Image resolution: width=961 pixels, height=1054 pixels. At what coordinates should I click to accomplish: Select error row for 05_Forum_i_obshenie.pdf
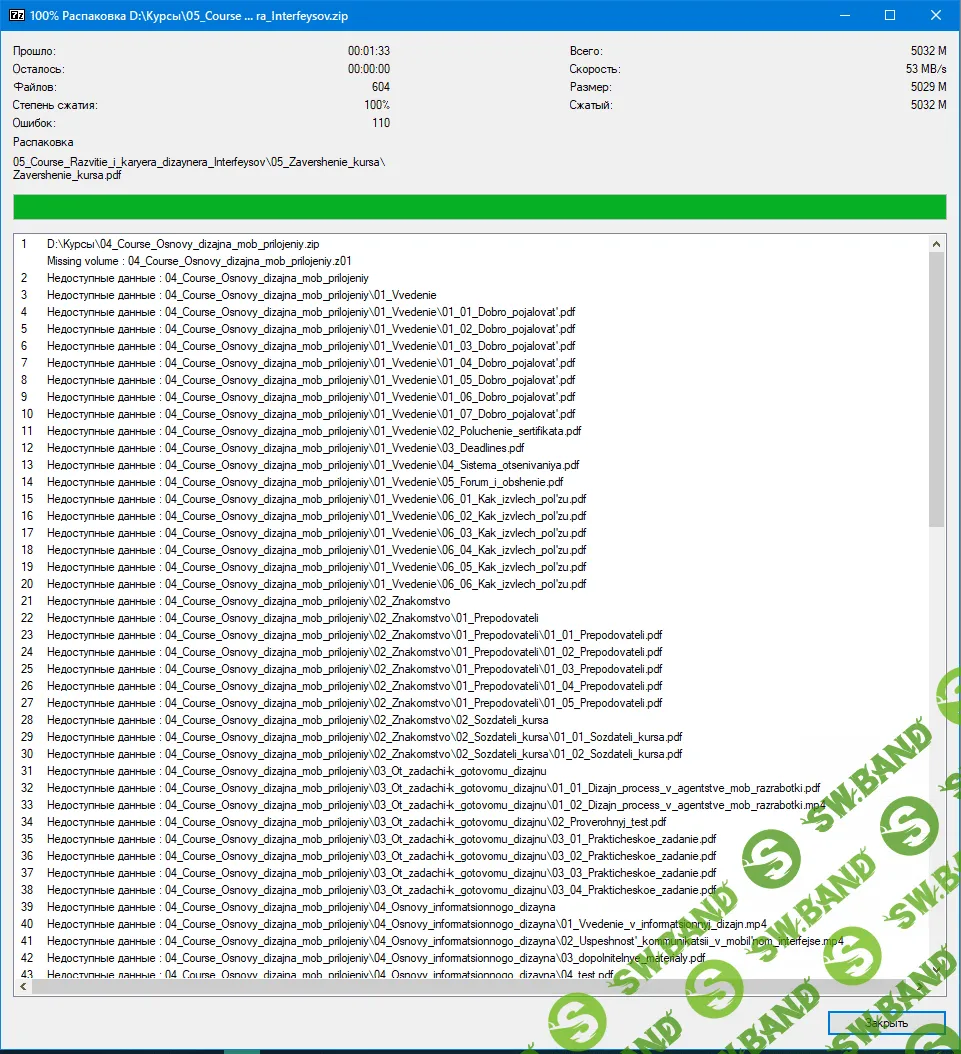305,482
